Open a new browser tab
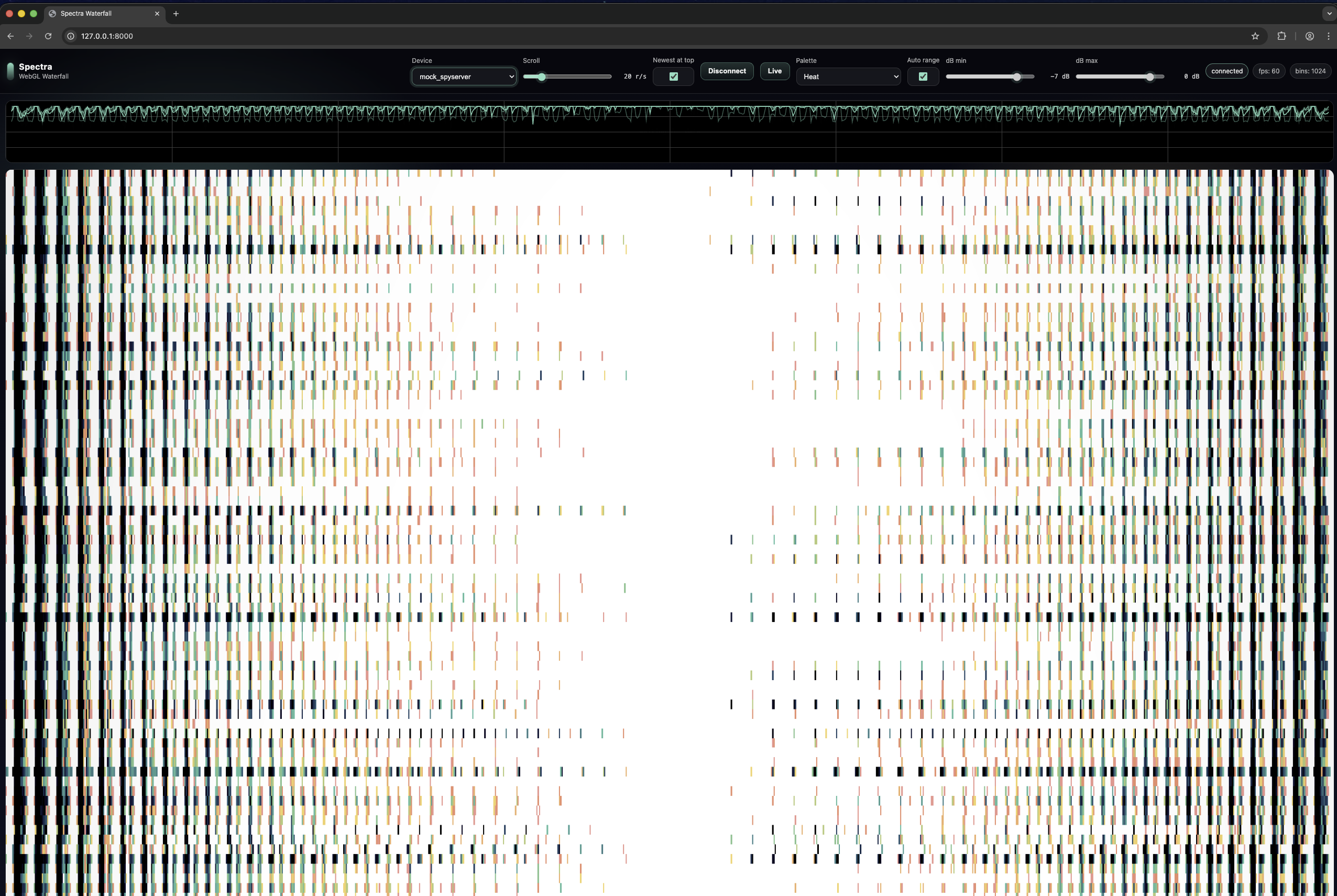Screen dimensions: 1337x896 pyautogui.click(x=176, y=13)
